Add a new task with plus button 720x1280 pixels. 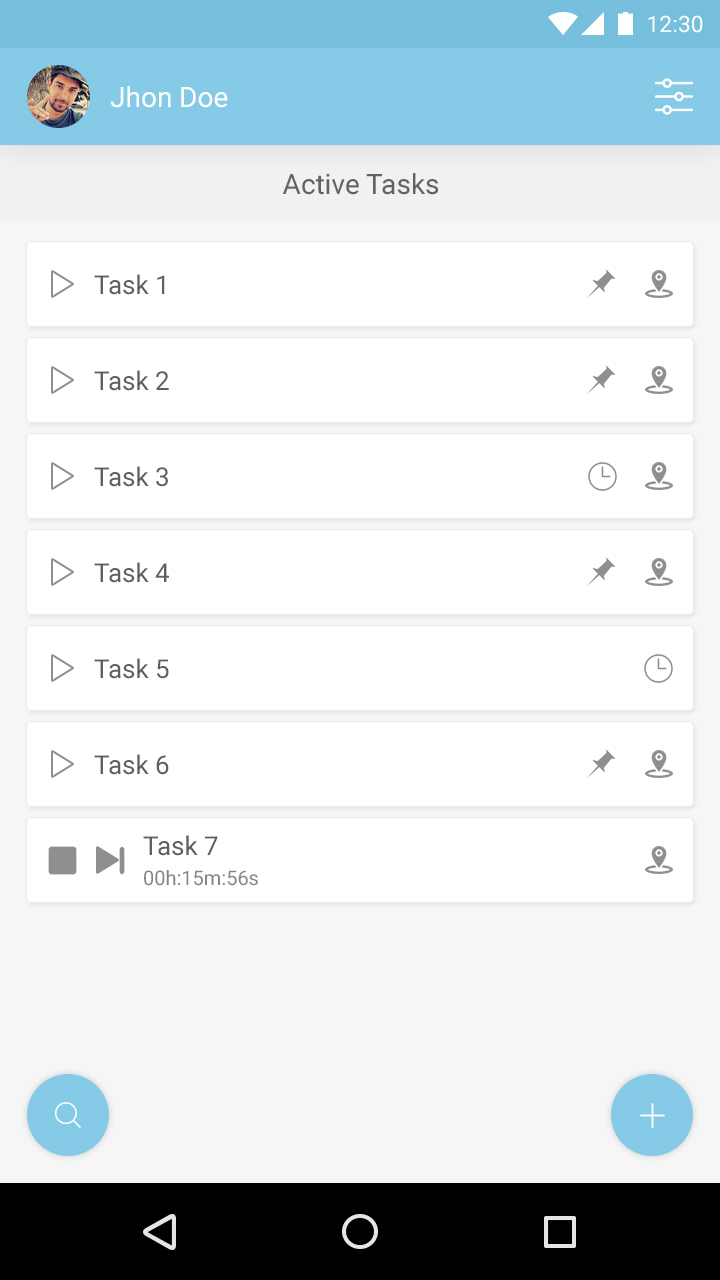[x=652, y=1115]
